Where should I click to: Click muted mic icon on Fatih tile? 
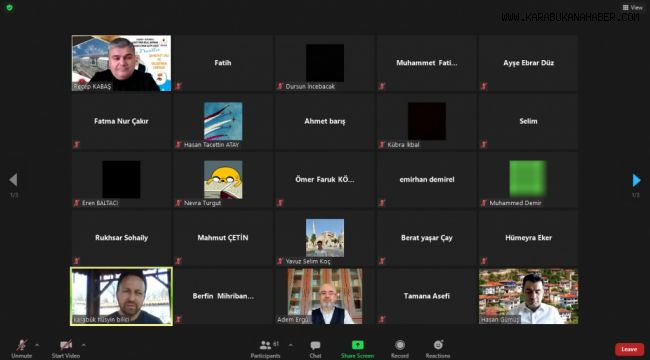coord(178,86)
